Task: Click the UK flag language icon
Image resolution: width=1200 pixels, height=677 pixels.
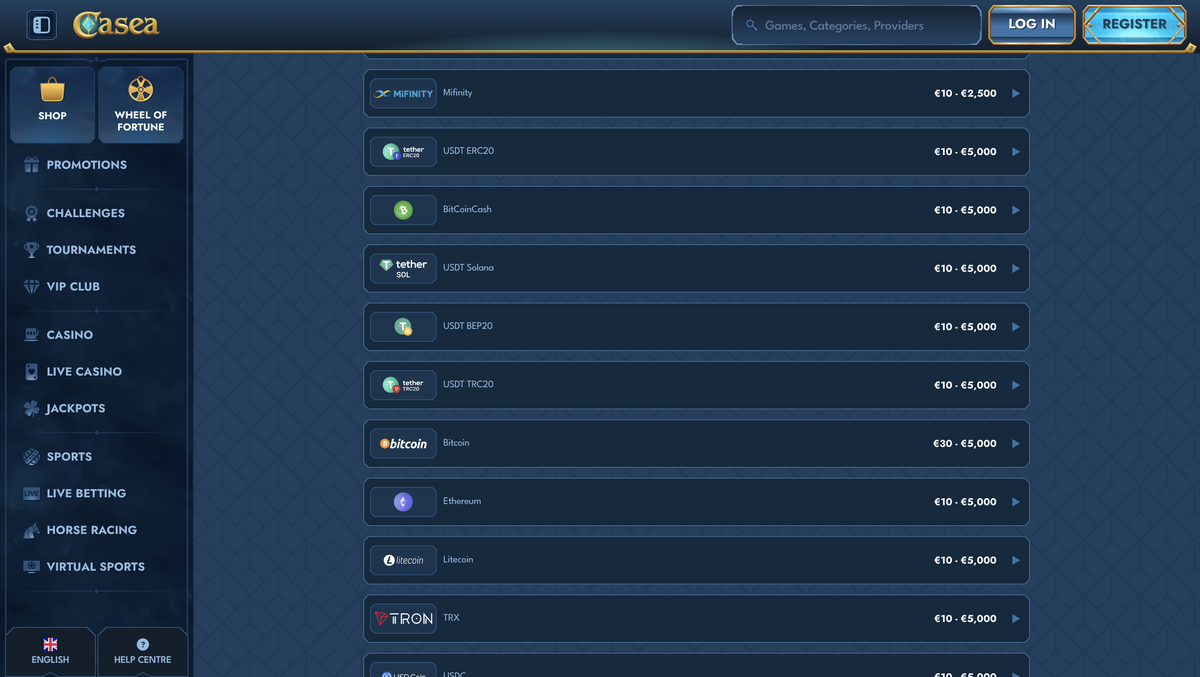Action: click(x=50, y=645)
